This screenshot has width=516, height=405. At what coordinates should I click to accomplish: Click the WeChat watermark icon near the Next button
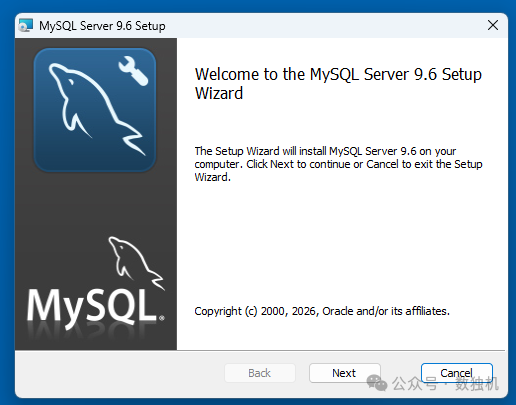coord(377,383)
